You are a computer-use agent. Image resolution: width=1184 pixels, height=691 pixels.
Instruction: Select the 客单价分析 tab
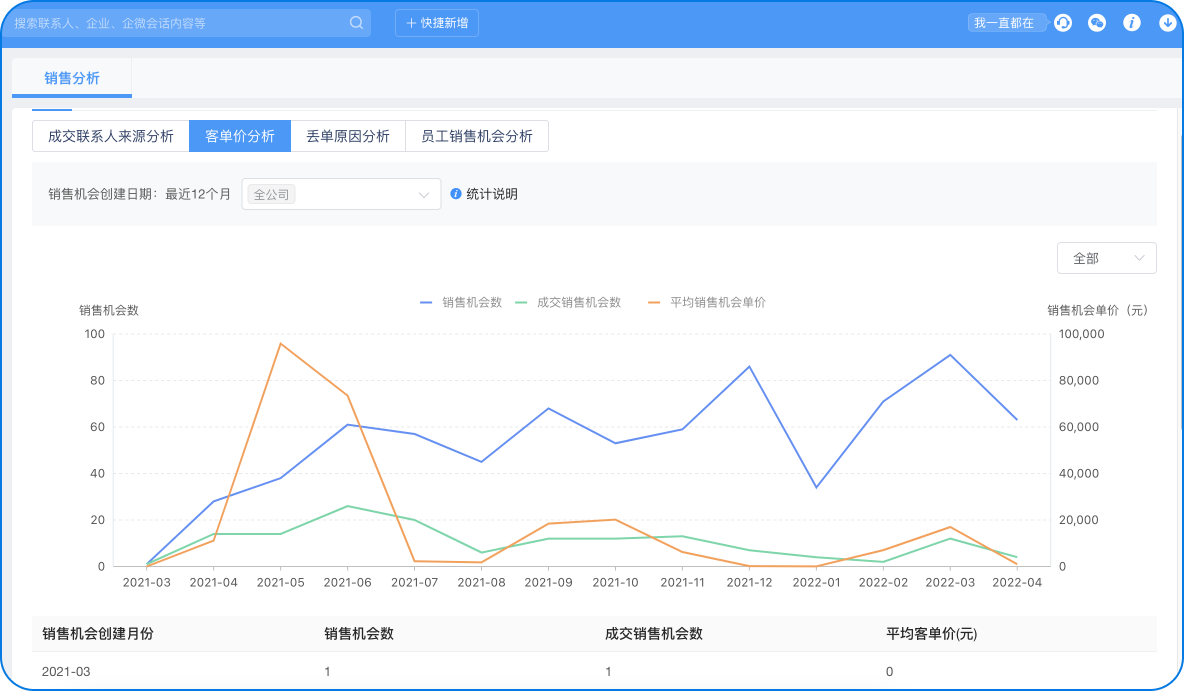(239, 136)
